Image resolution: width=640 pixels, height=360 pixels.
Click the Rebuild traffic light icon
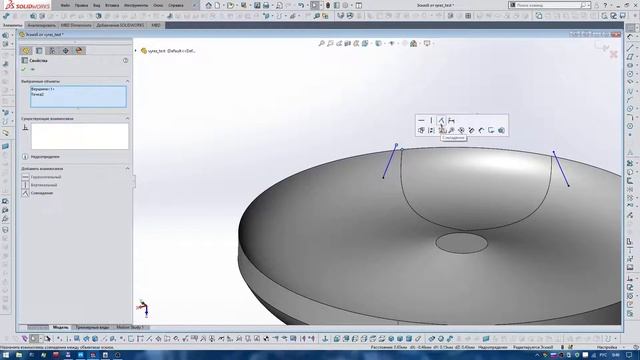(x=327, y=5)
